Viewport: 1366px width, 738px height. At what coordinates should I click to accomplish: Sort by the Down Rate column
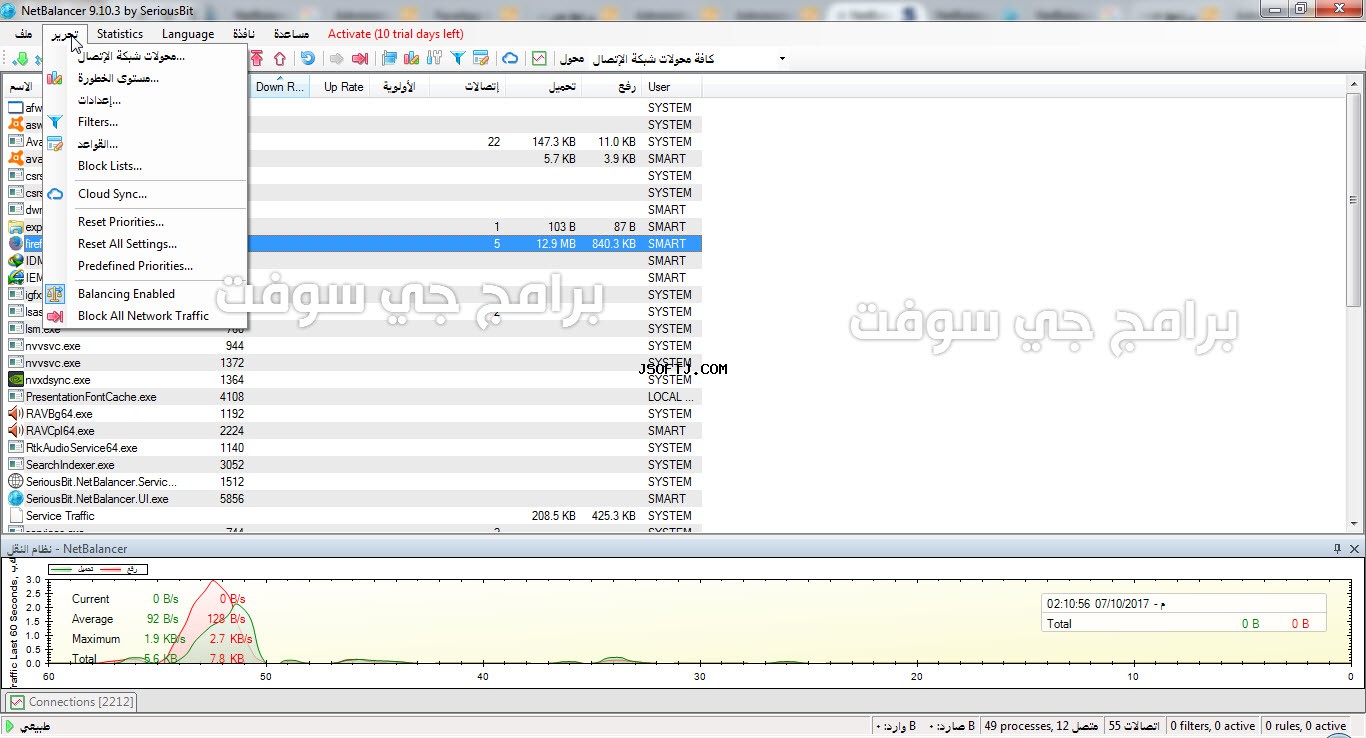tap(279, 87)
